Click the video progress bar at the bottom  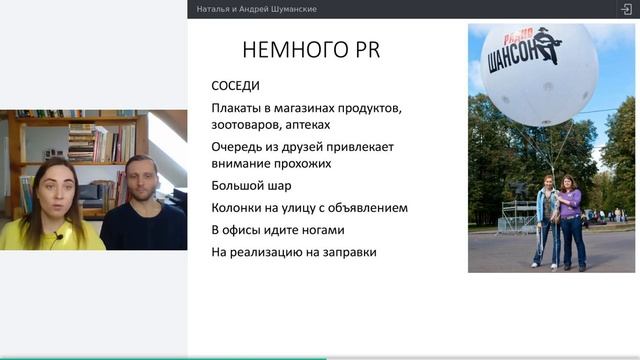pos(320,358)
